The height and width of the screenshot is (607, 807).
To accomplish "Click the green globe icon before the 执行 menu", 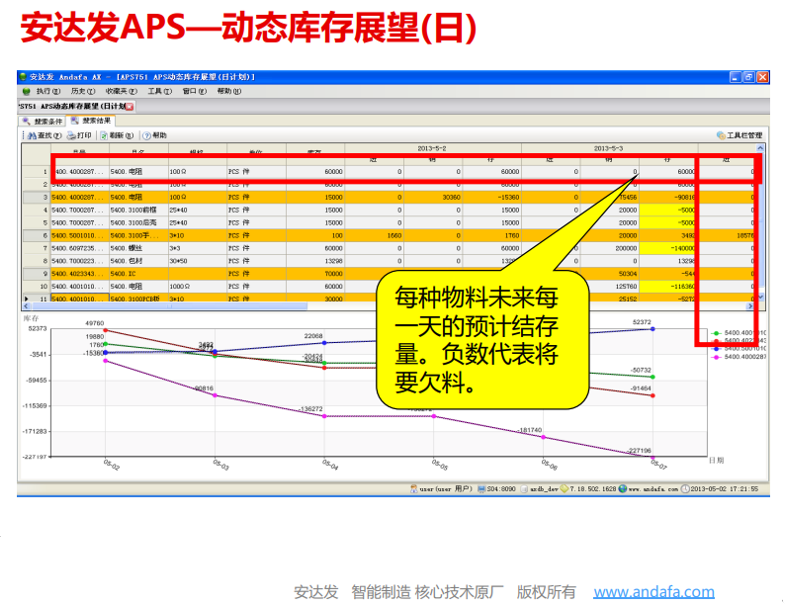I will [x=27, y=92].
